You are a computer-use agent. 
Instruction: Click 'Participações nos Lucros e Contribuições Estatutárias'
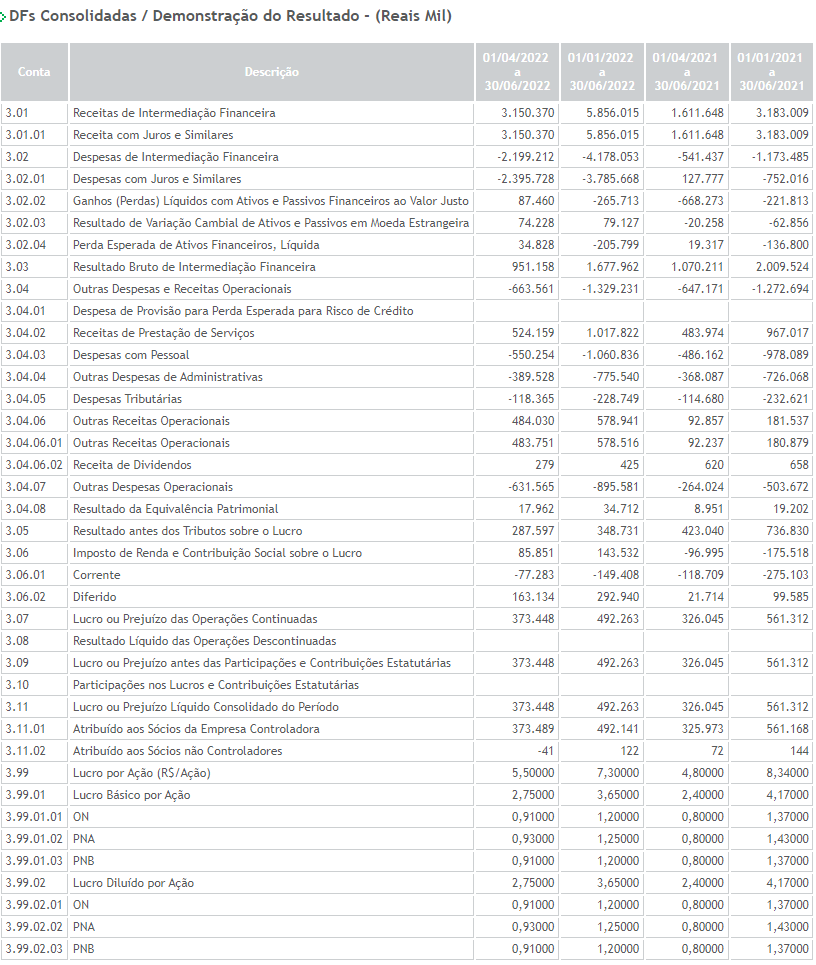tap(215, 685)
